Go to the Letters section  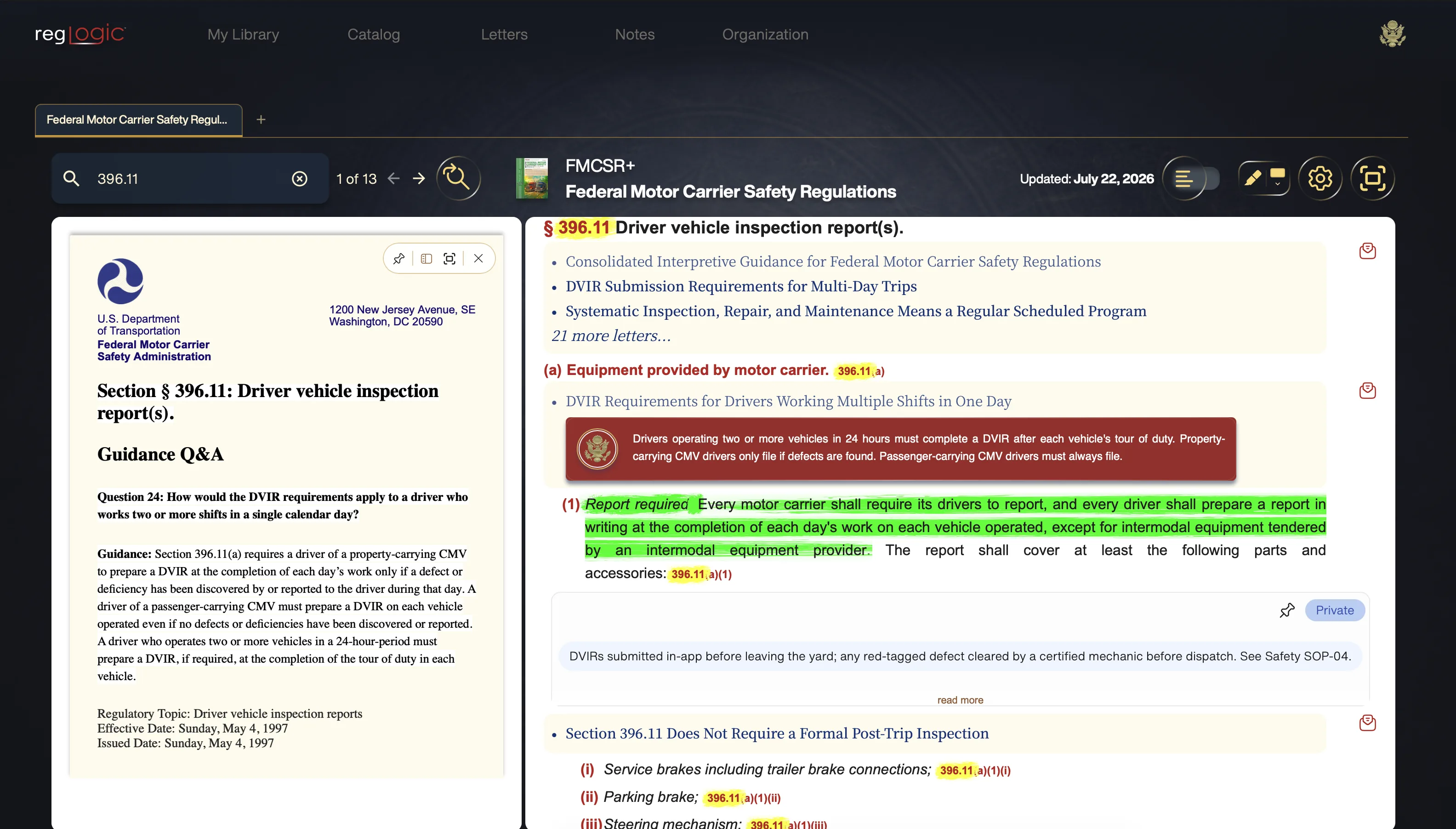504,34
